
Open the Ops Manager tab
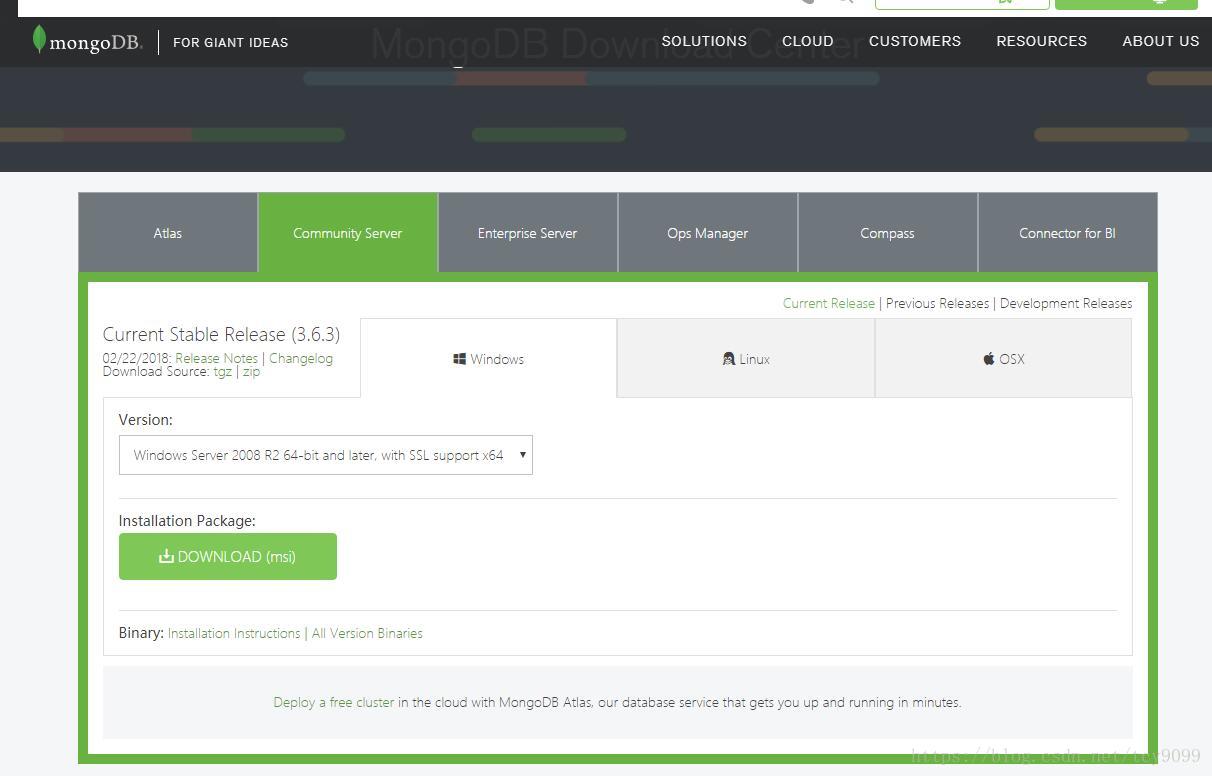pos(708,233)
